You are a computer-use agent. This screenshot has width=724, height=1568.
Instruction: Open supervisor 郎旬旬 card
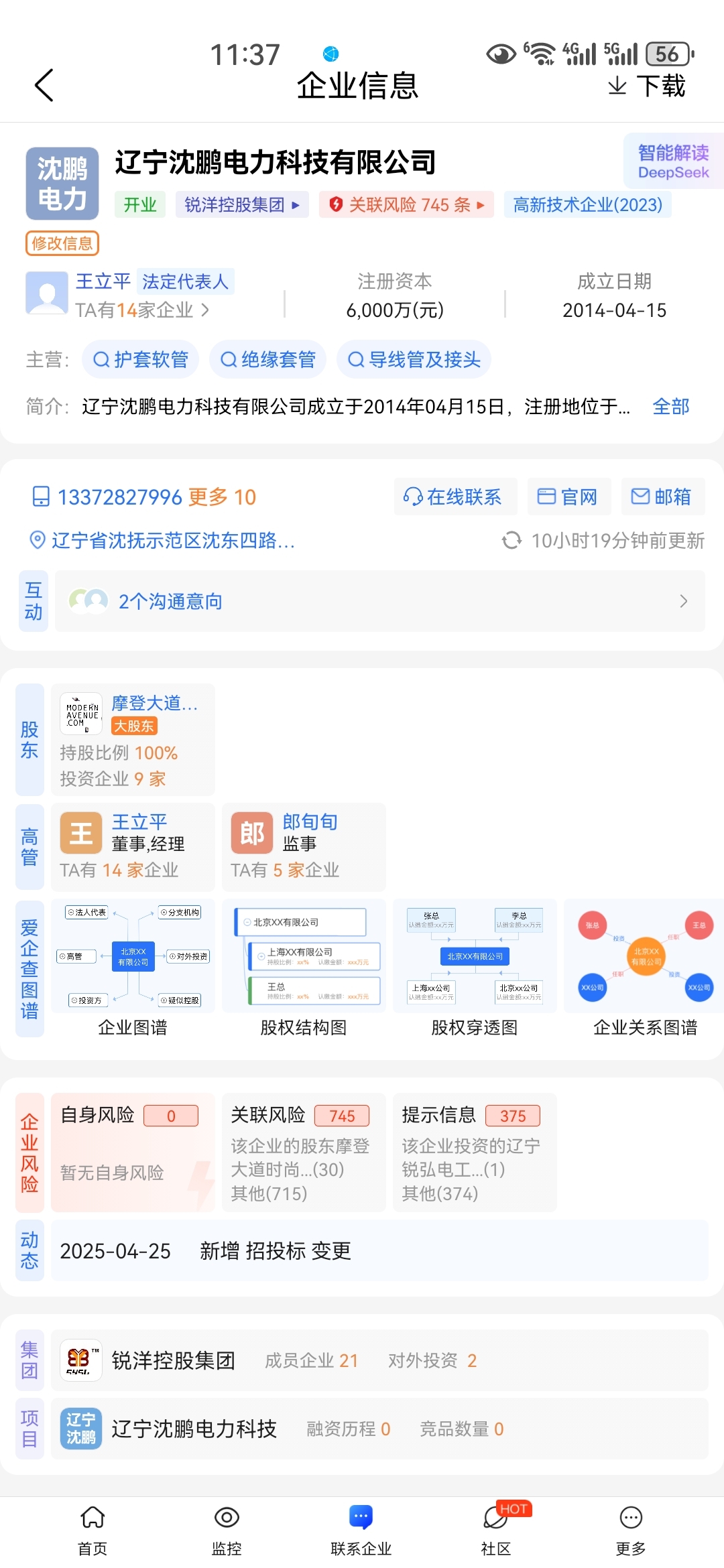point(304,847)
